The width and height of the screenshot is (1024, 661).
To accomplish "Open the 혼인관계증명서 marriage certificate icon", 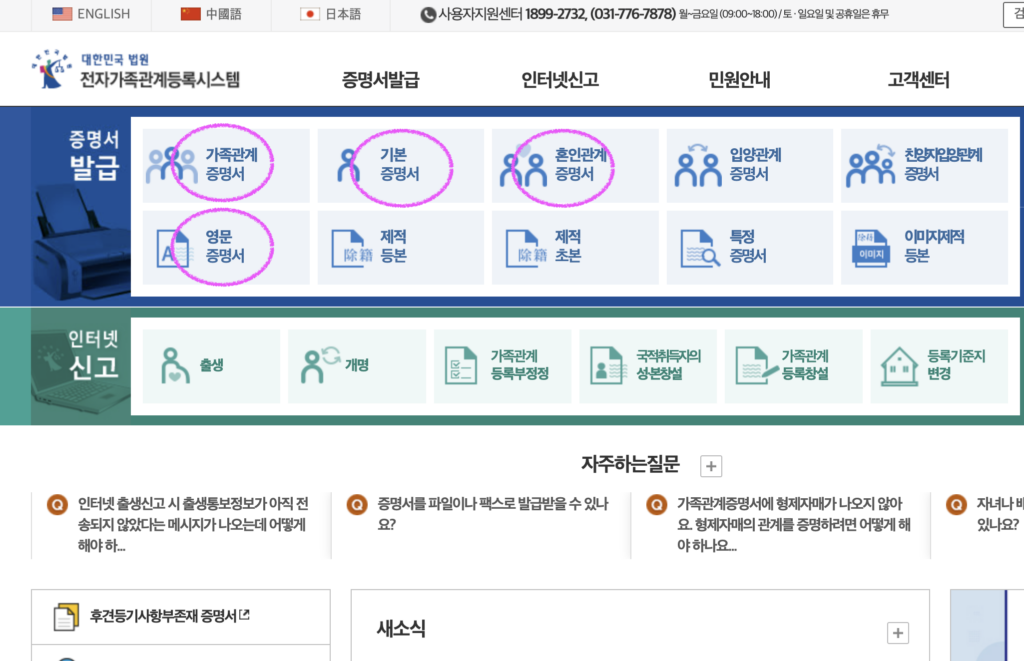I will tap(575, 165).
